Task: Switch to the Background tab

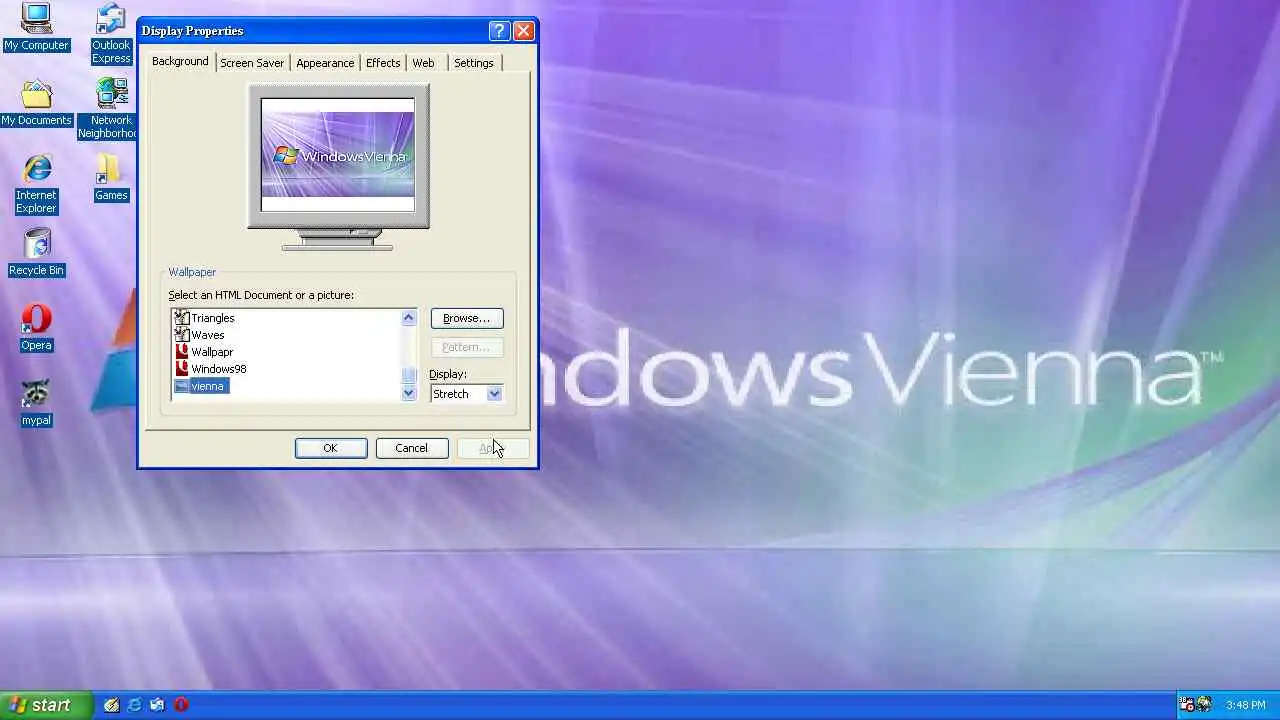Action: 180,61
